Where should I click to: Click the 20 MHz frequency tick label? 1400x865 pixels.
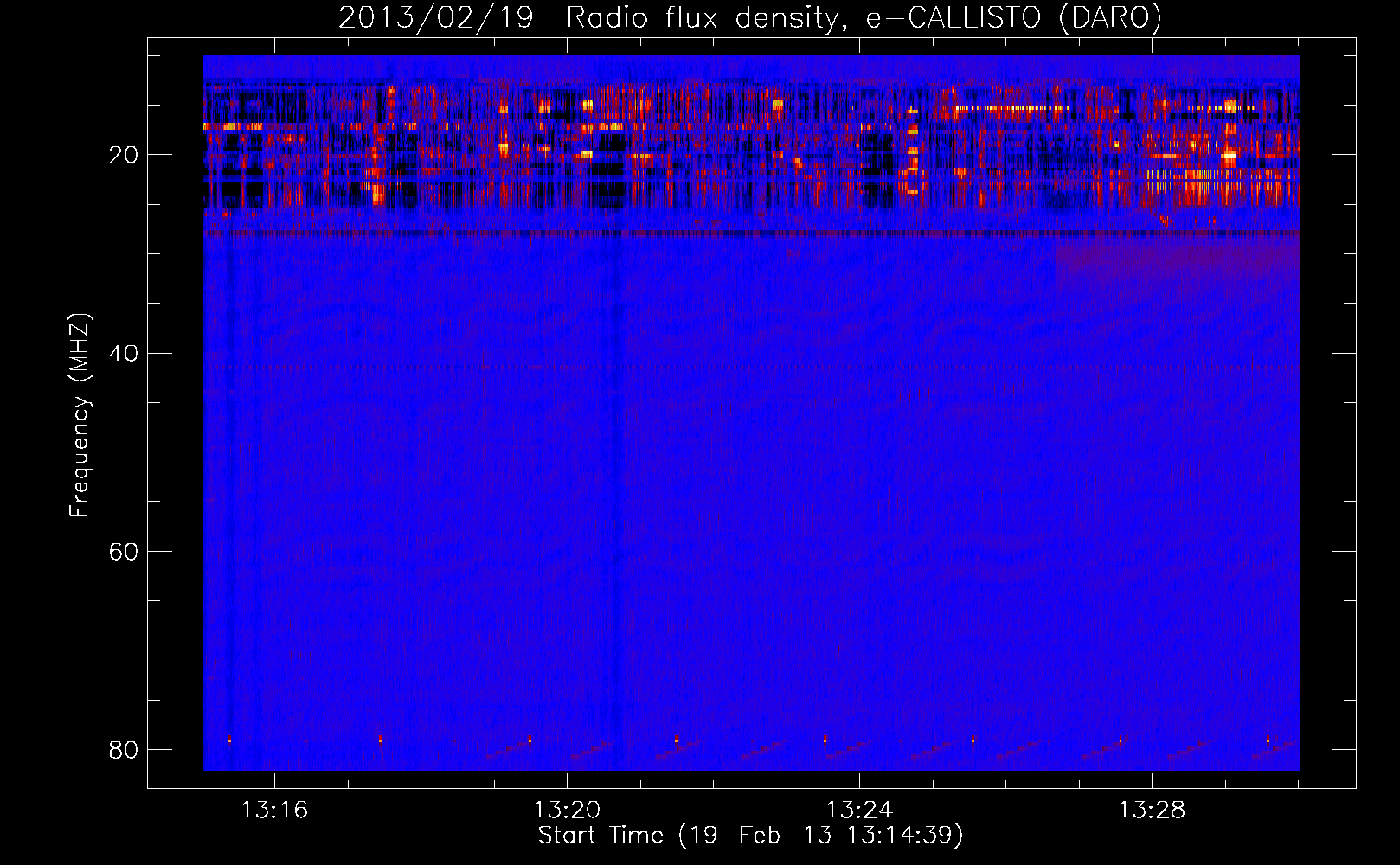point(124,156)
